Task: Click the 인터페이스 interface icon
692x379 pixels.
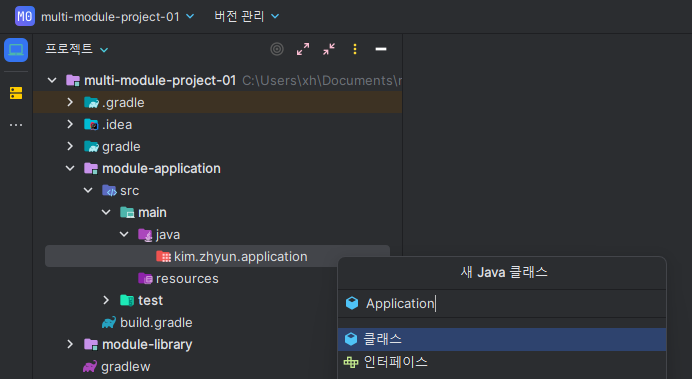Action: (x=351, y=362)
